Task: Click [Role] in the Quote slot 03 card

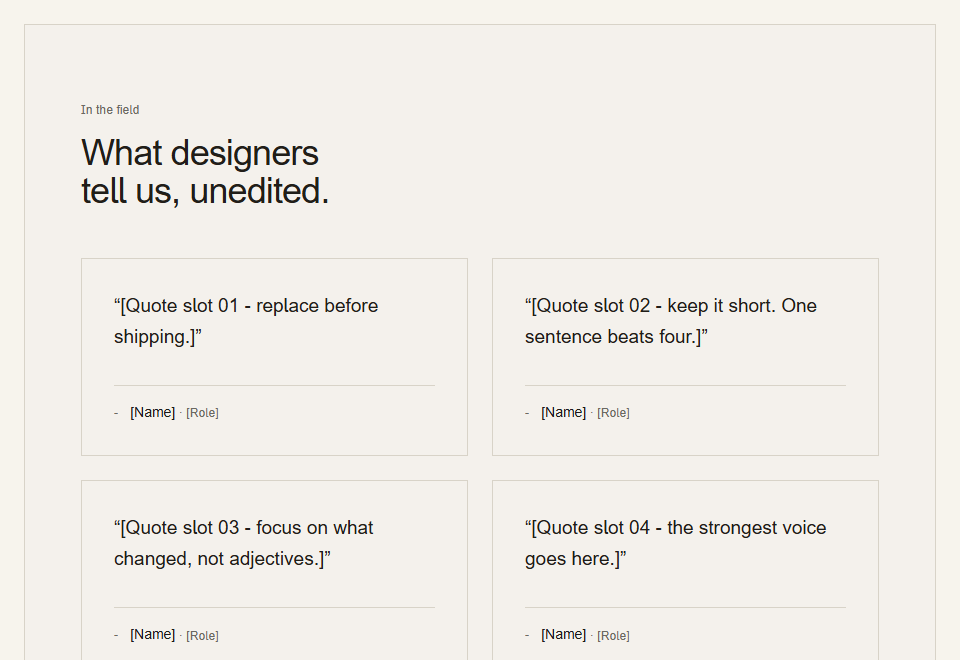Action: (x=203, y=636)
